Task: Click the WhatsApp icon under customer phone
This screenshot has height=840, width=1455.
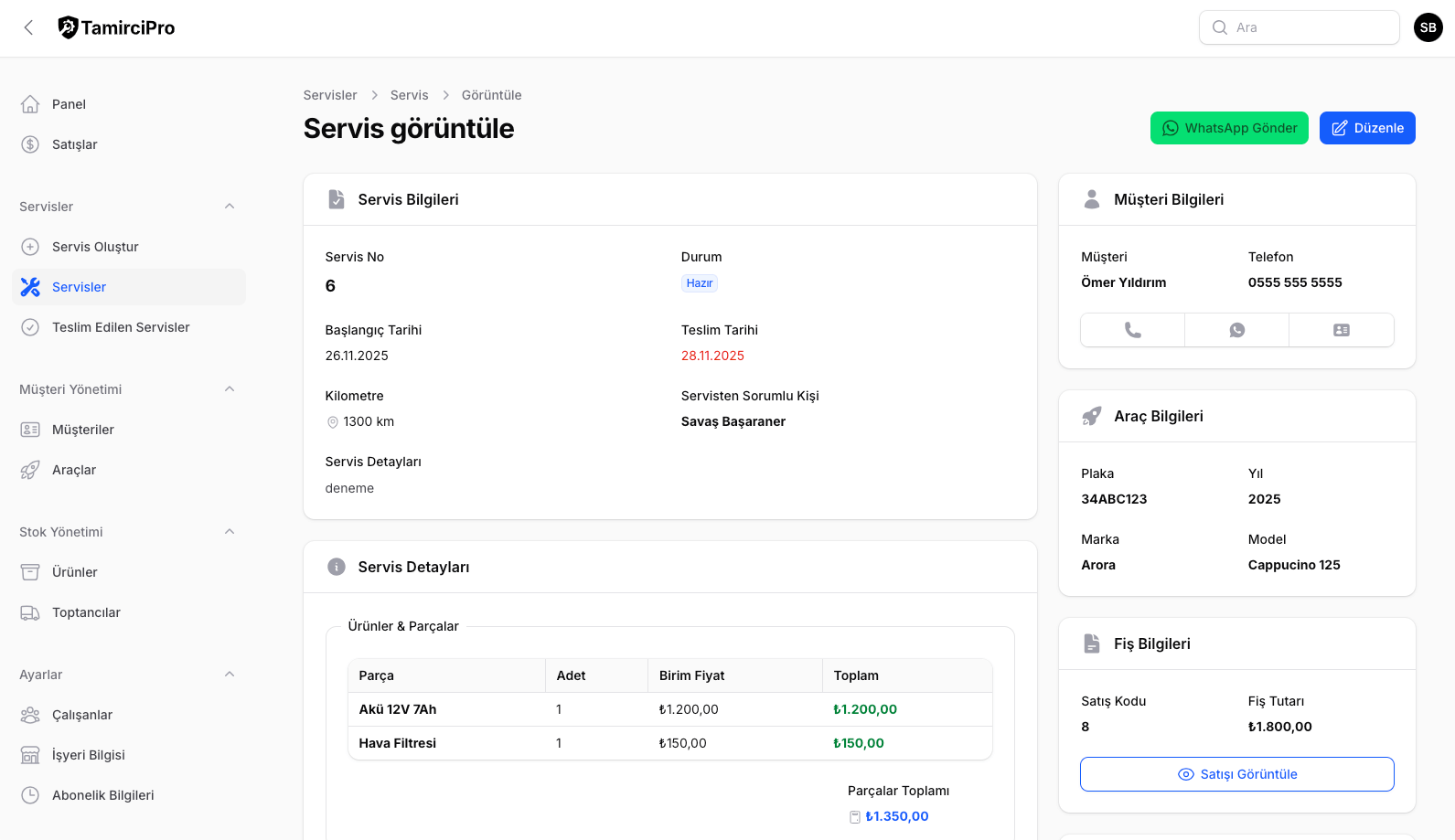Action: pos(1236,330)
